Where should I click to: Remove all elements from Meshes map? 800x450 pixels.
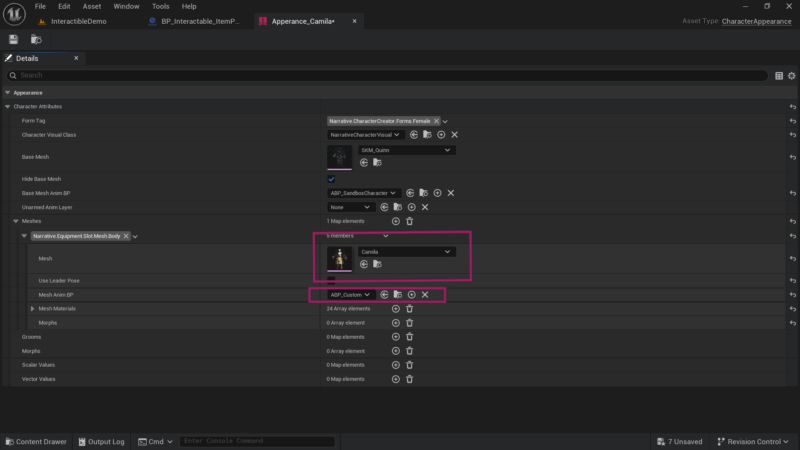[409, 221]
